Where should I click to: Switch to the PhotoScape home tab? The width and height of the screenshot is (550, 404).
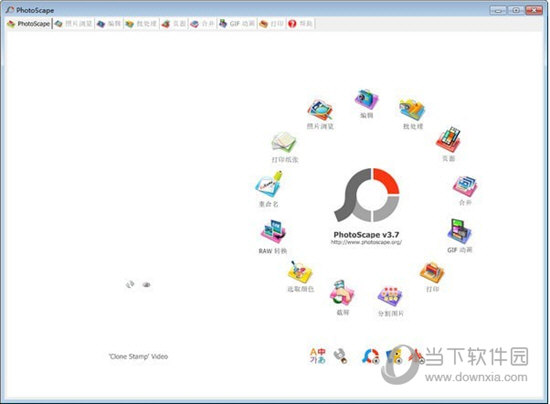pyautogui.click(x=29, y=24)
